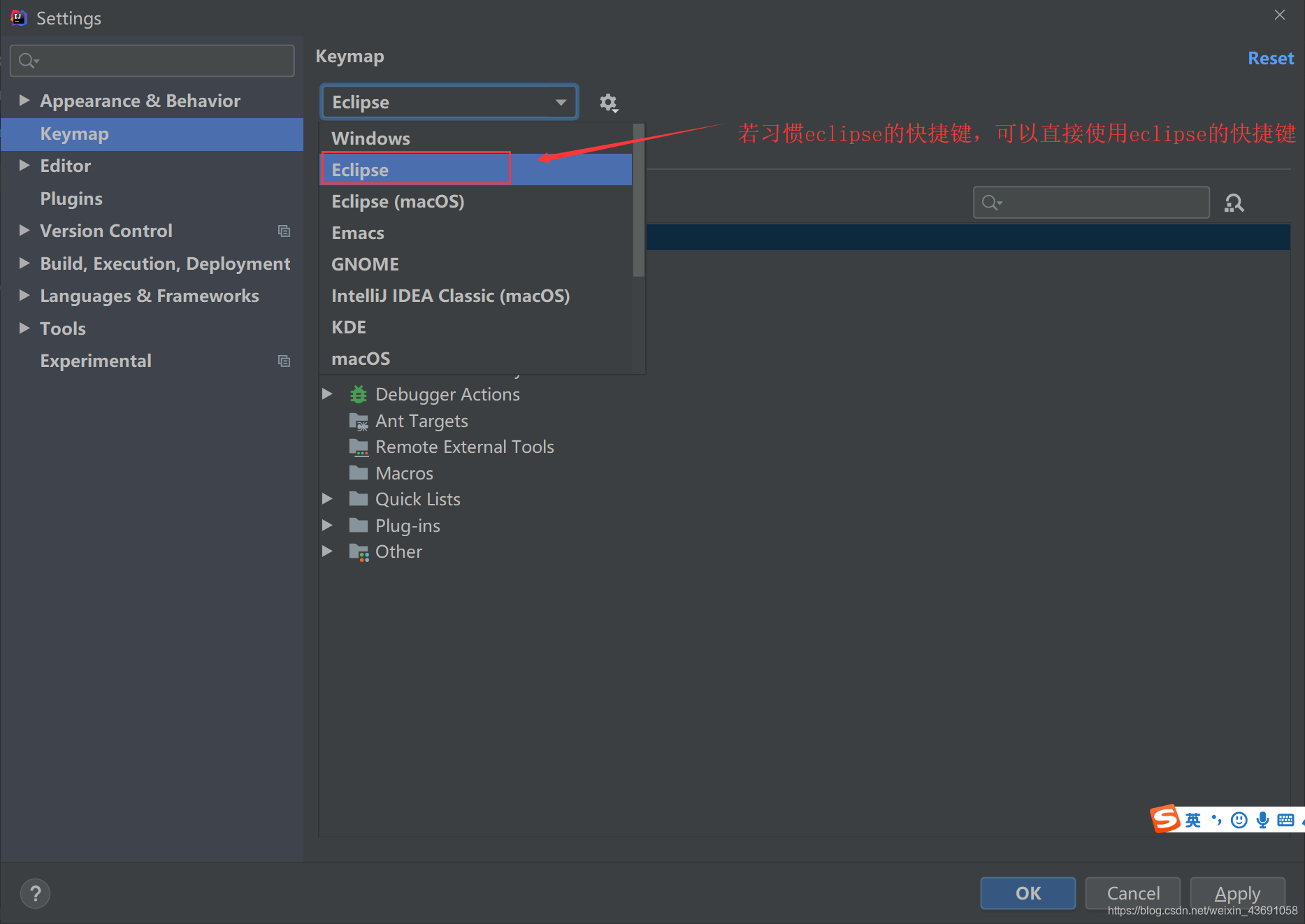
Task: Open the Sogou emoji smiley icon
Action: 1239,820
